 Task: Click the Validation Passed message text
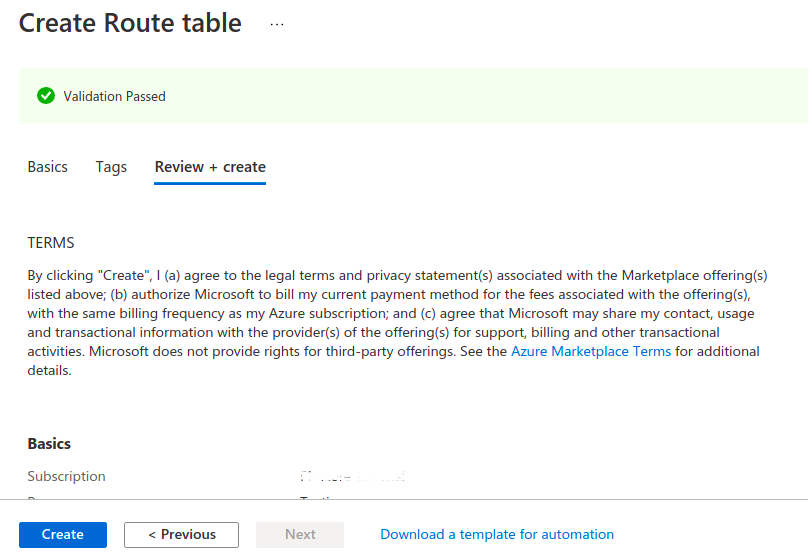[115, 96]
